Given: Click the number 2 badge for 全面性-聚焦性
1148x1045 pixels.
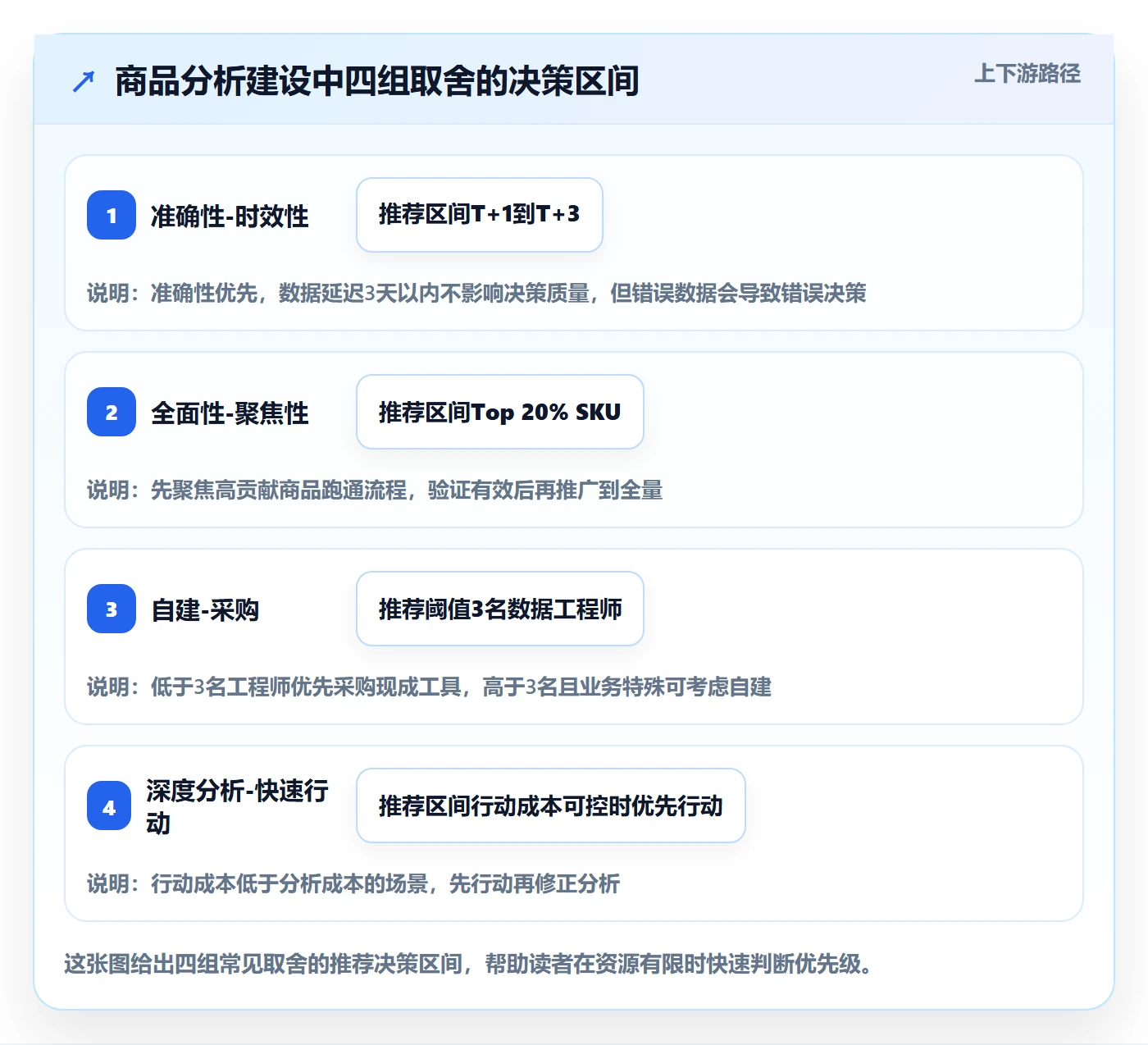Looking at the screenshot, I should 112,412.
